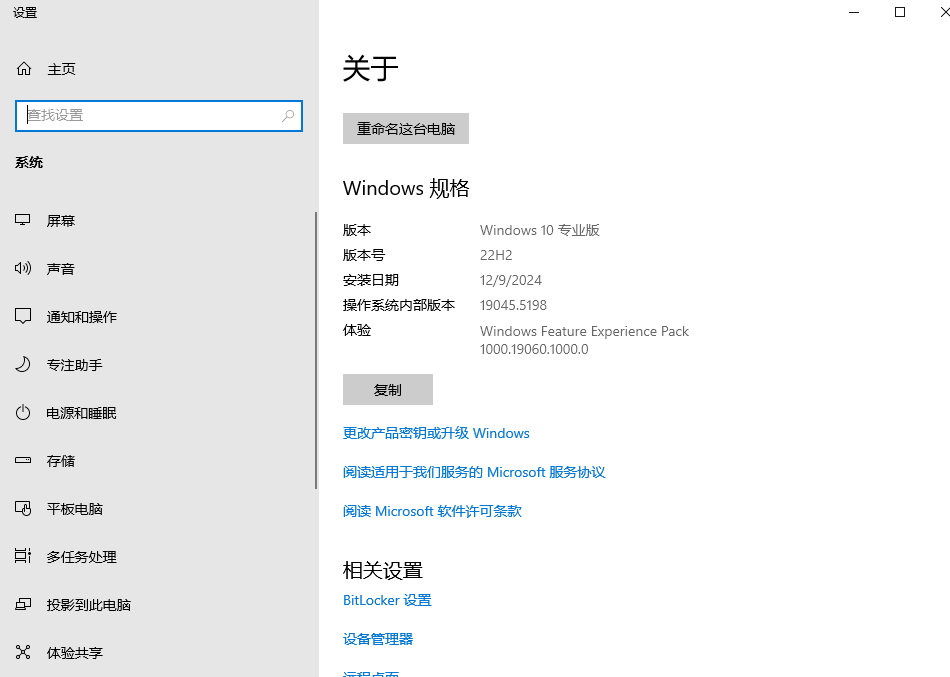The image size is (950, 677).
Task: Click the magnifier icon in search box
Action: (288, 116)
